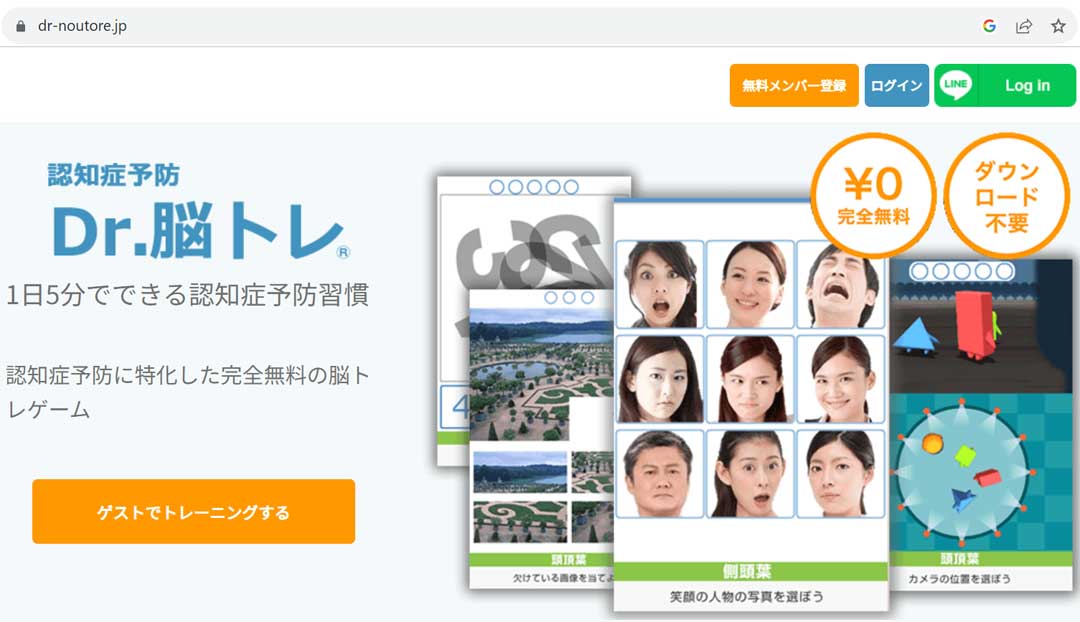1080x622 pixels.
Task: Click the ダウンロード不要 circle badge
Action: click(1006, 195)
